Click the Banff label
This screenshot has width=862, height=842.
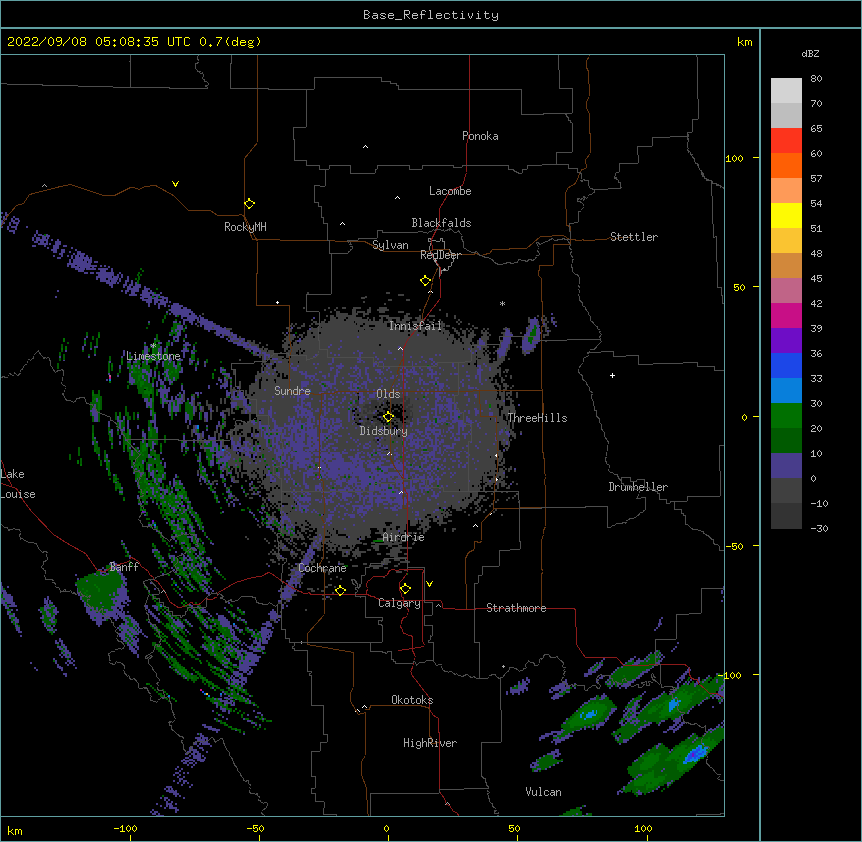click(x=124, y=567)
